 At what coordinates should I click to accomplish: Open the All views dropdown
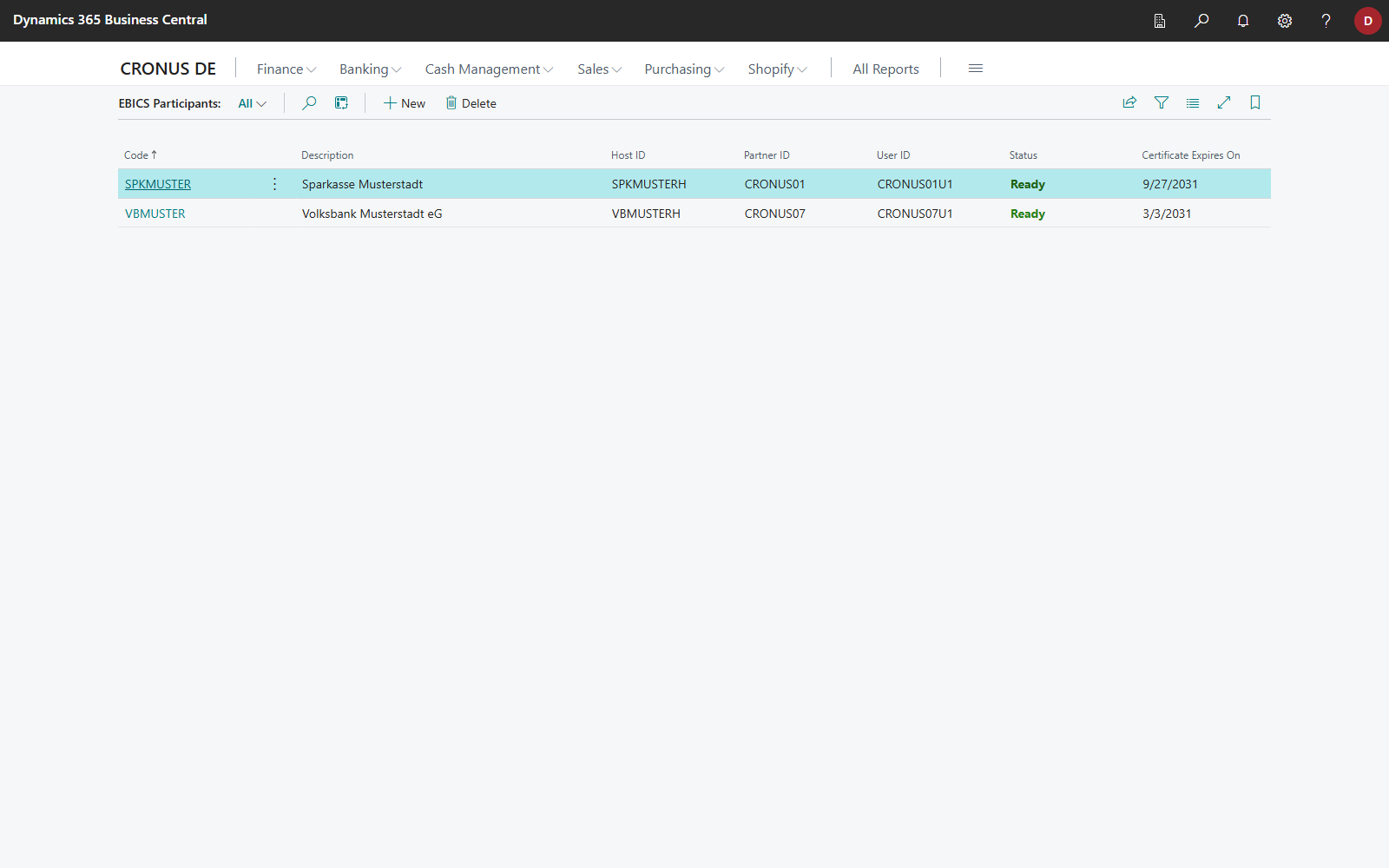click(x=252, y=103)
